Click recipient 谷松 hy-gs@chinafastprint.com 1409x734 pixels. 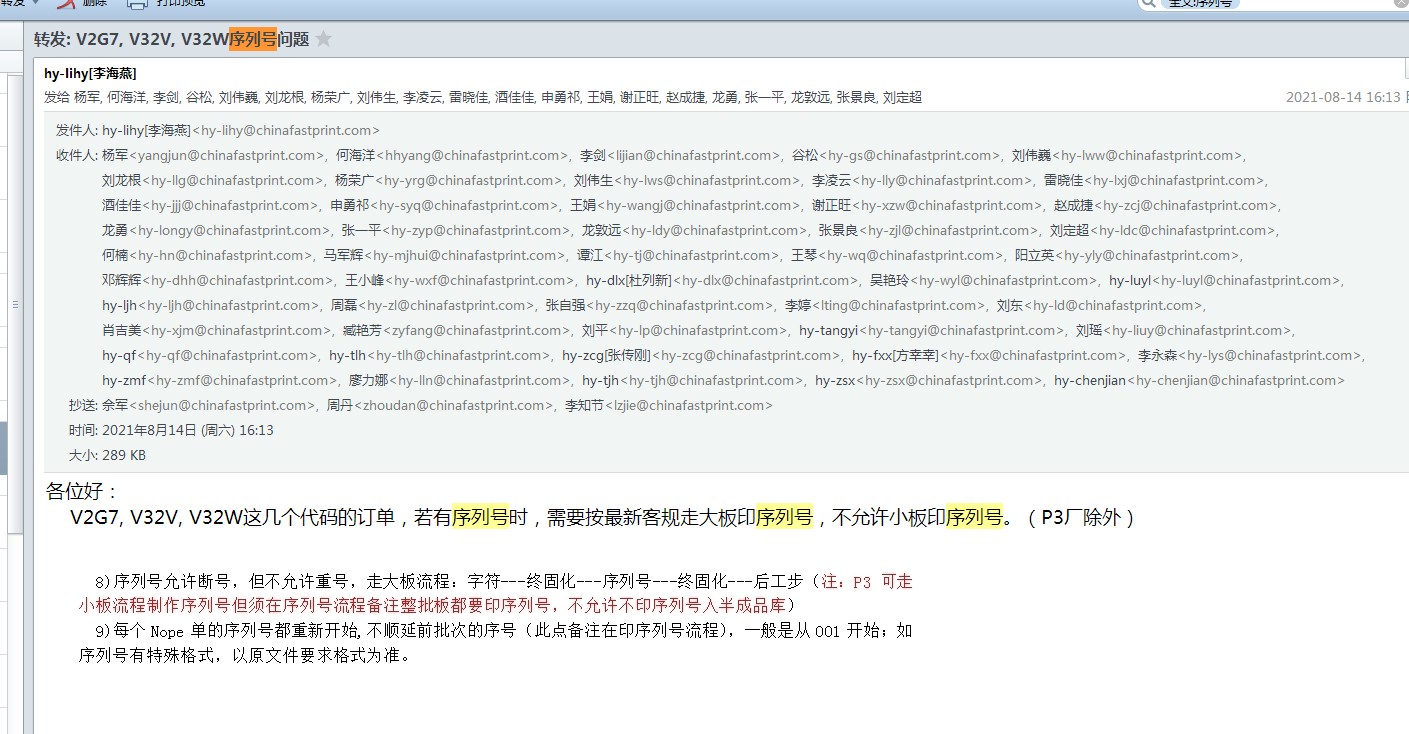click(896, 155)
